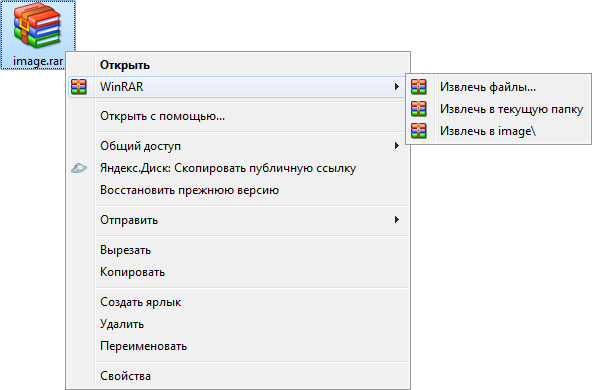Click icon beside Извлечь файлы...
The height and width of the screenshot is (390, 592).
click(419, 87)
